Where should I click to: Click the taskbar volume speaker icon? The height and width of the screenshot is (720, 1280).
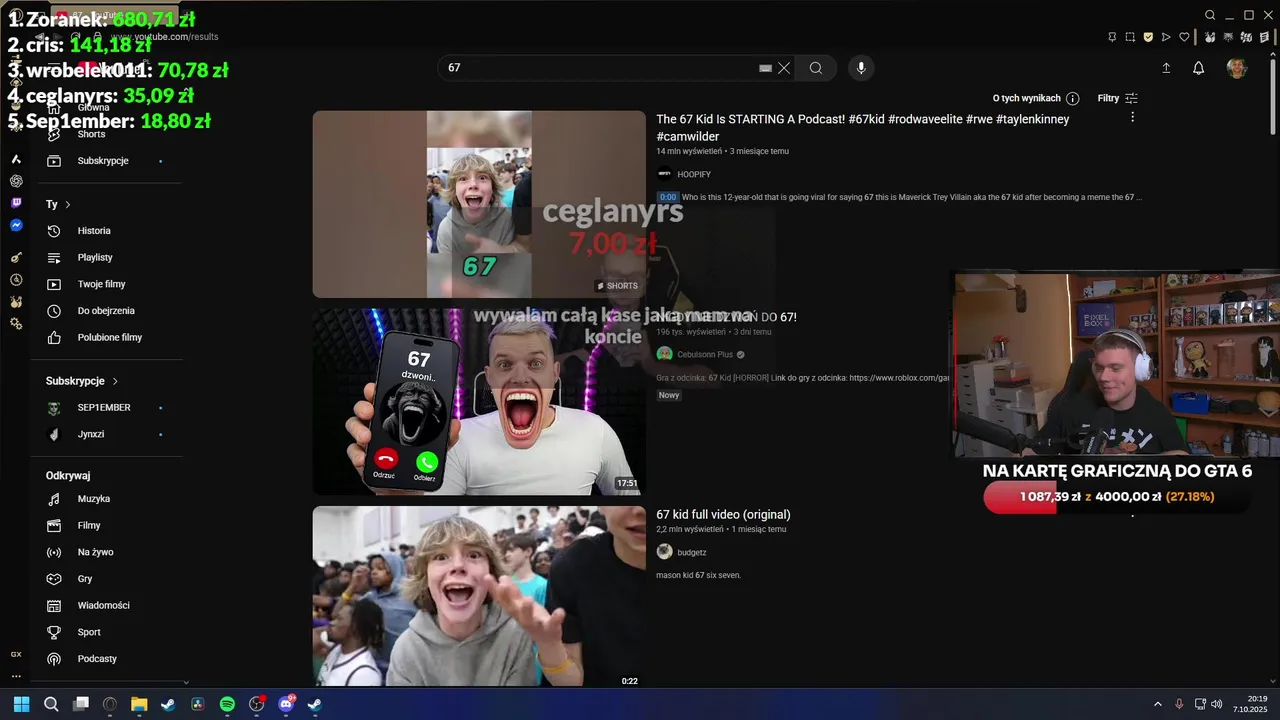[x=1217, y=704]
